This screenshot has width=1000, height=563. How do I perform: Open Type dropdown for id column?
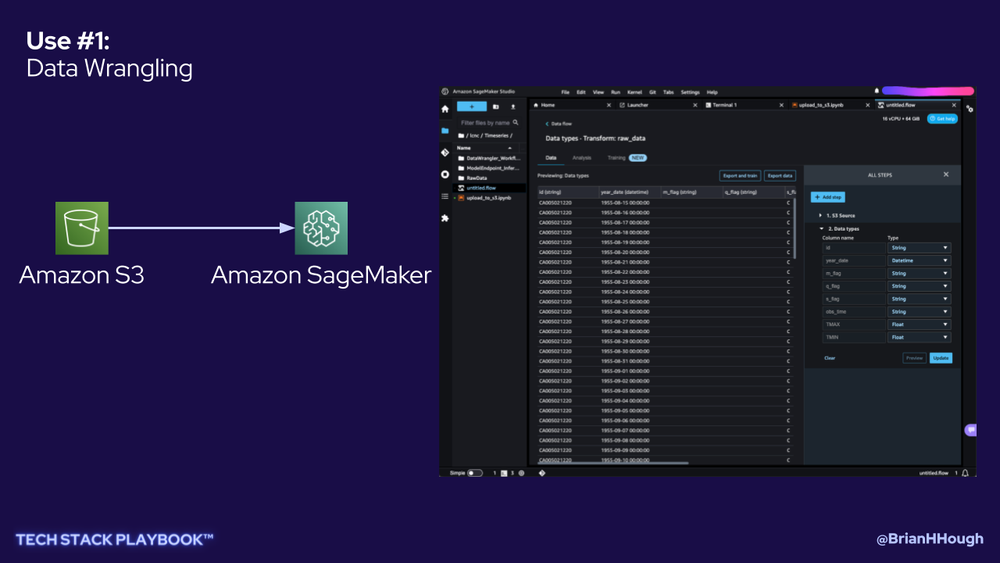(x=919, y=248)
